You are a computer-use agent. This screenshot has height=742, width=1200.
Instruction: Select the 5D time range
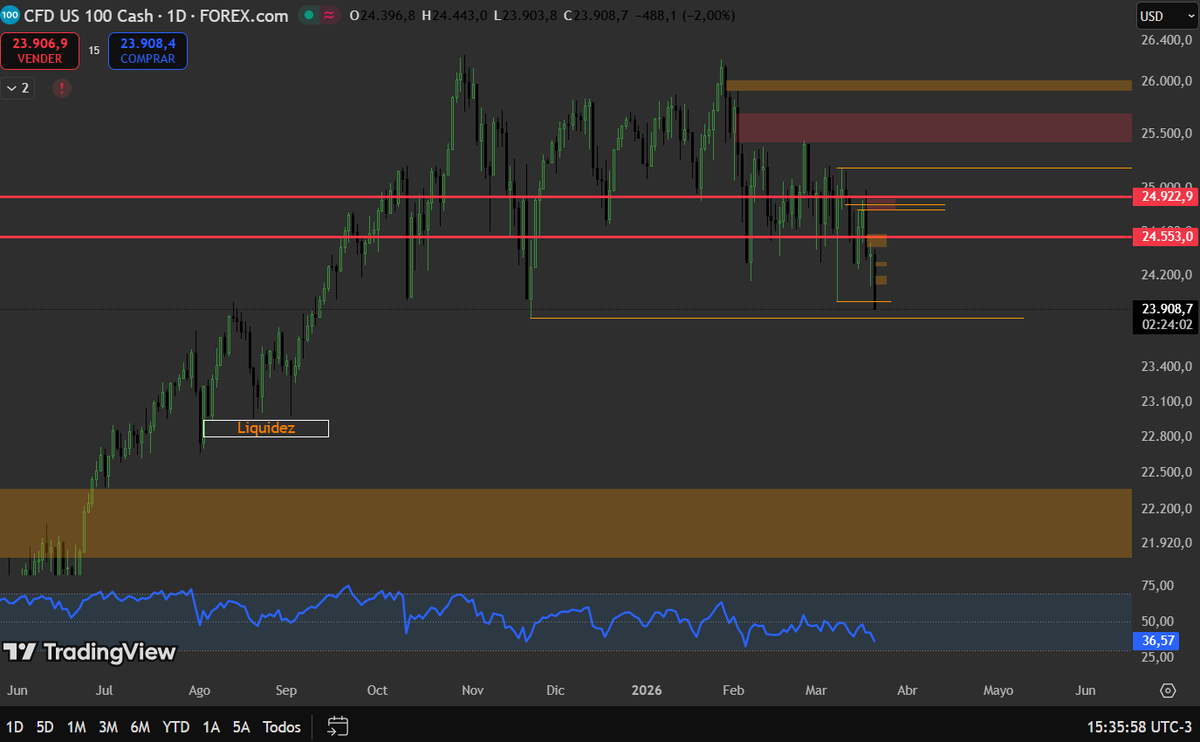click(45, 727)
